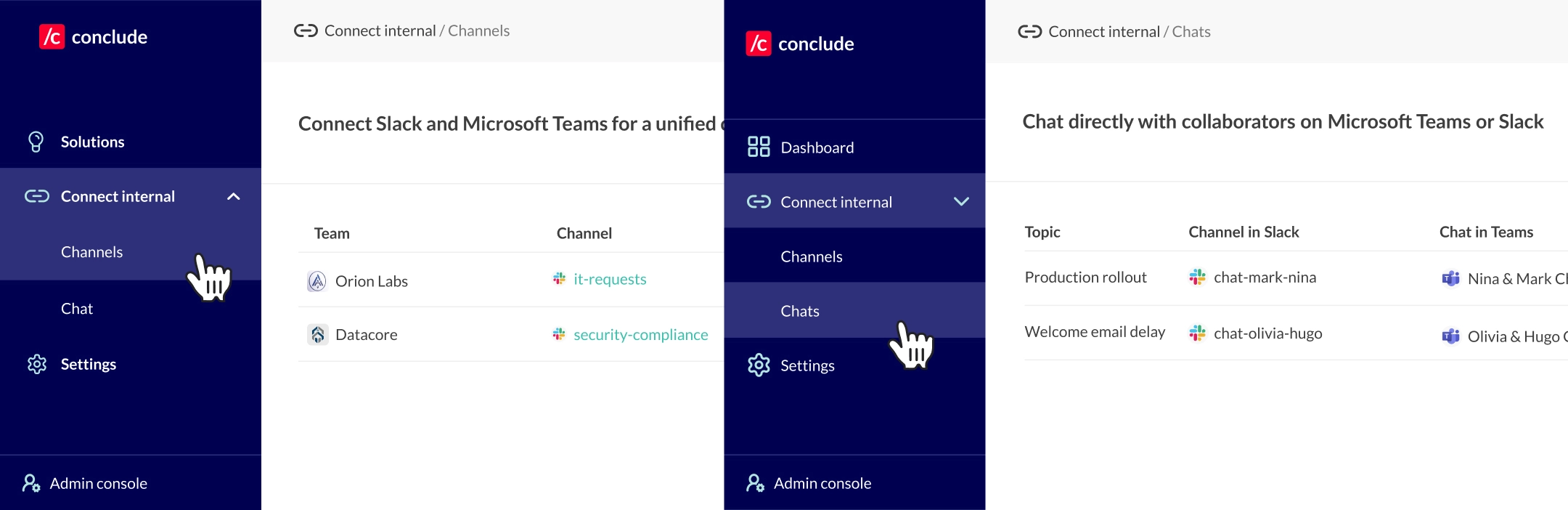Toggle Connect internal via the down chevron
1568x510 pixels.
(961, 201)
